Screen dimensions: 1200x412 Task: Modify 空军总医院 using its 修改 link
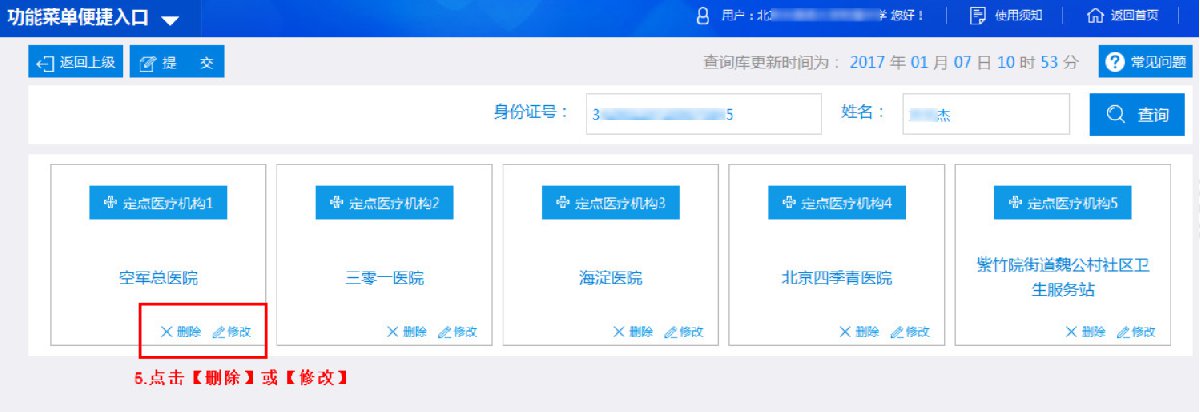[x=232, y=331]
